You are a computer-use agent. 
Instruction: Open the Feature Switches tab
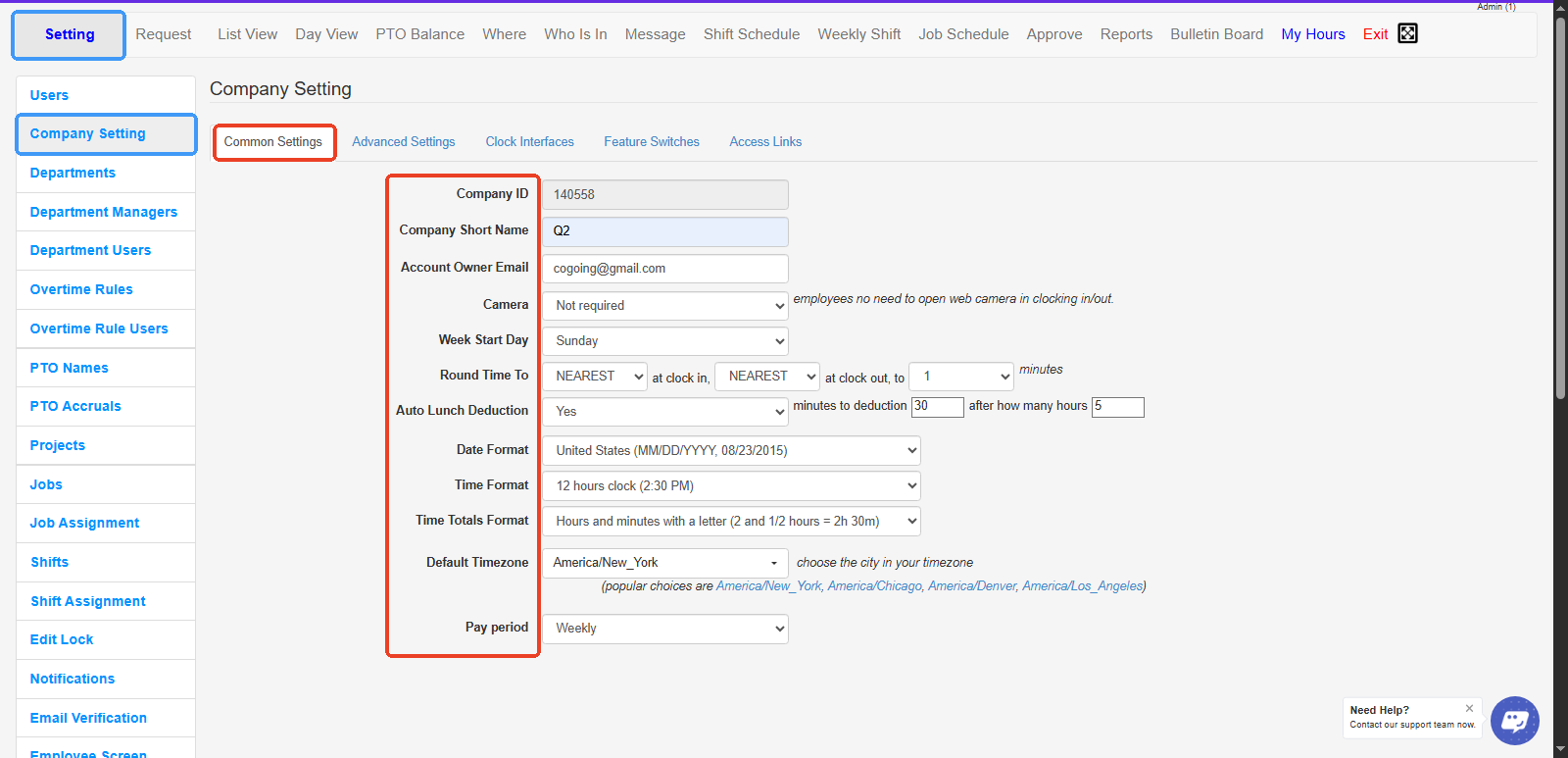click(x=651, y=142)
